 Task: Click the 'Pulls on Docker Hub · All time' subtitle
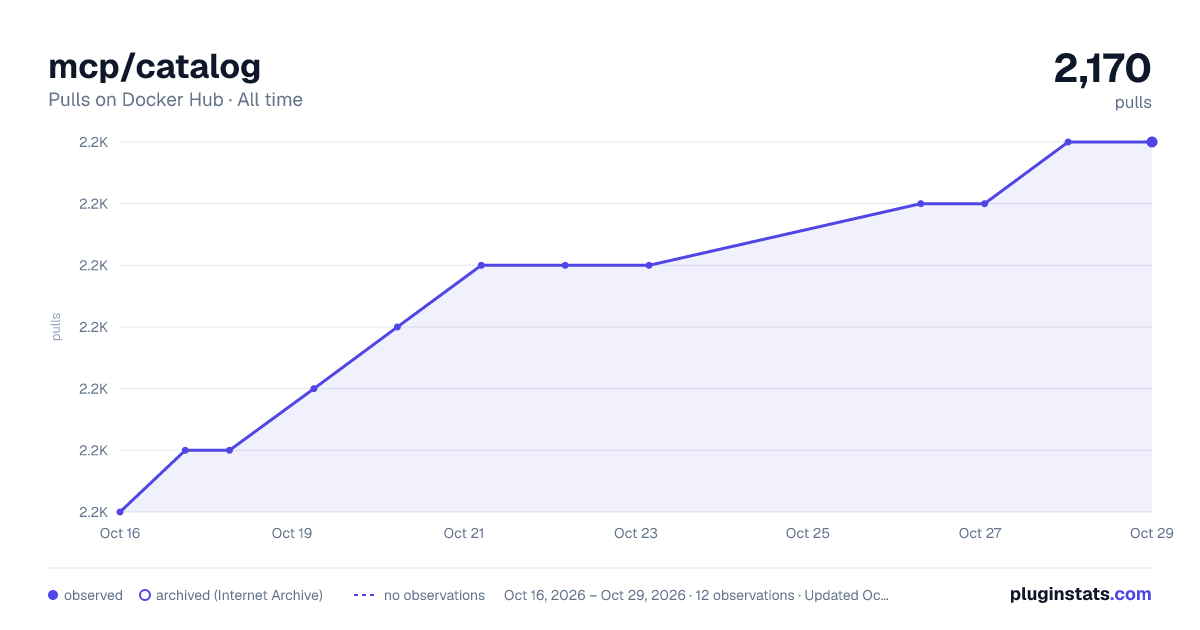pyautogui.click(x=175, y=100)
